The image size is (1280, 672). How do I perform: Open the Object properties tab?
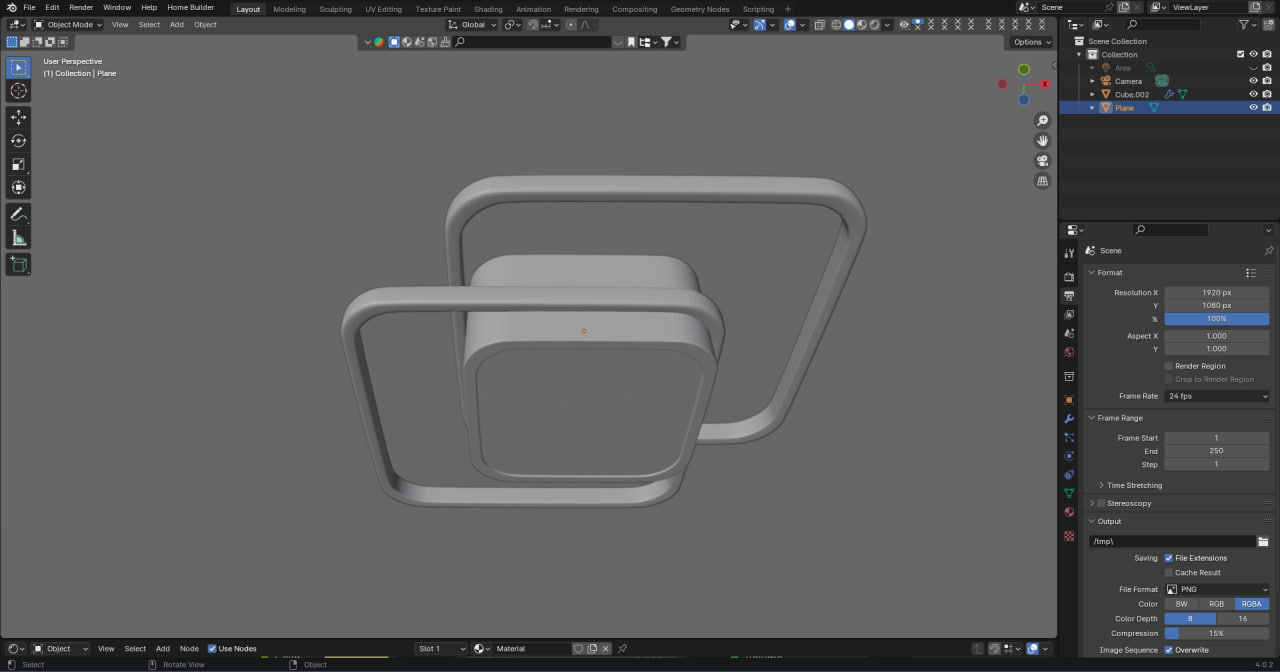coord(1069,400)
